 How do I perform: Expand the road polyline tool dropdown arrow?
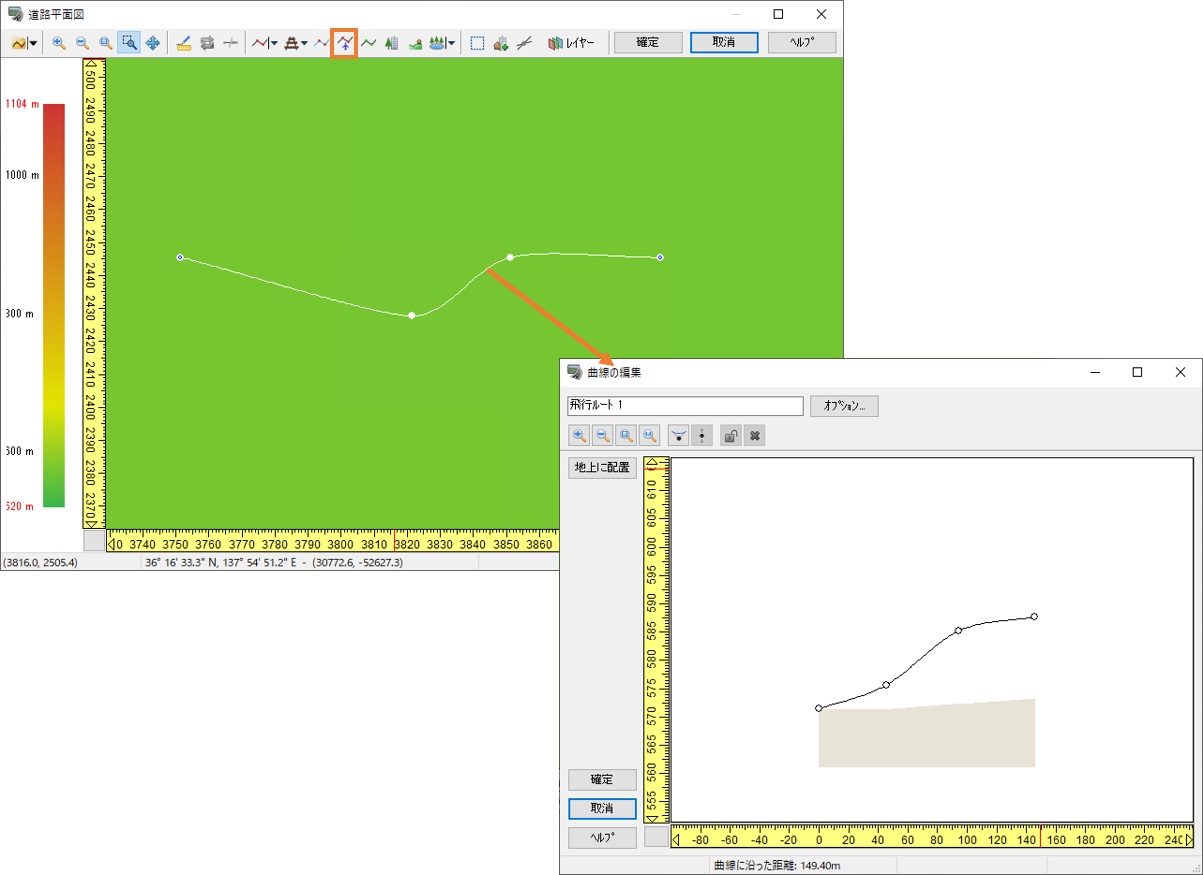click(273, 44)
